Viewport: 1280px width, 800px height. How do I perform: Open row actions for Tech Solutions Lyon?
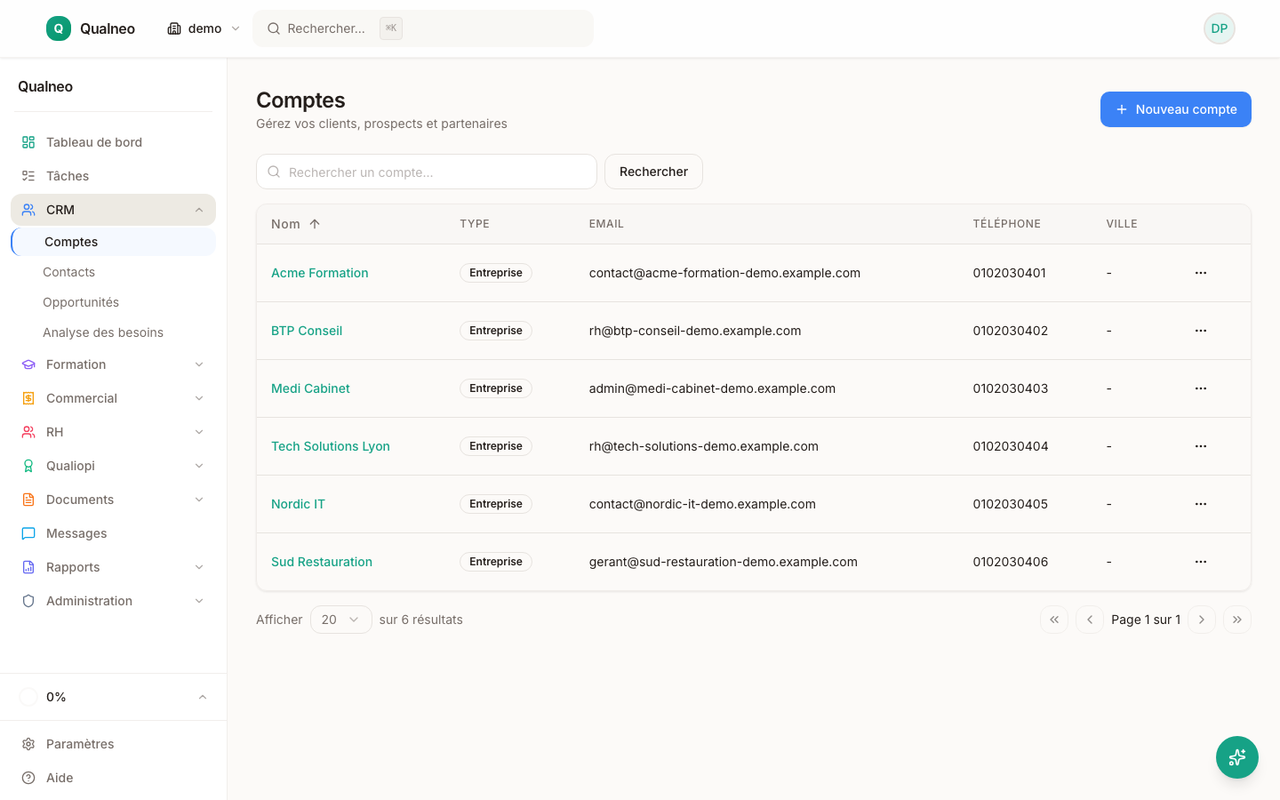click(1201, 446)
